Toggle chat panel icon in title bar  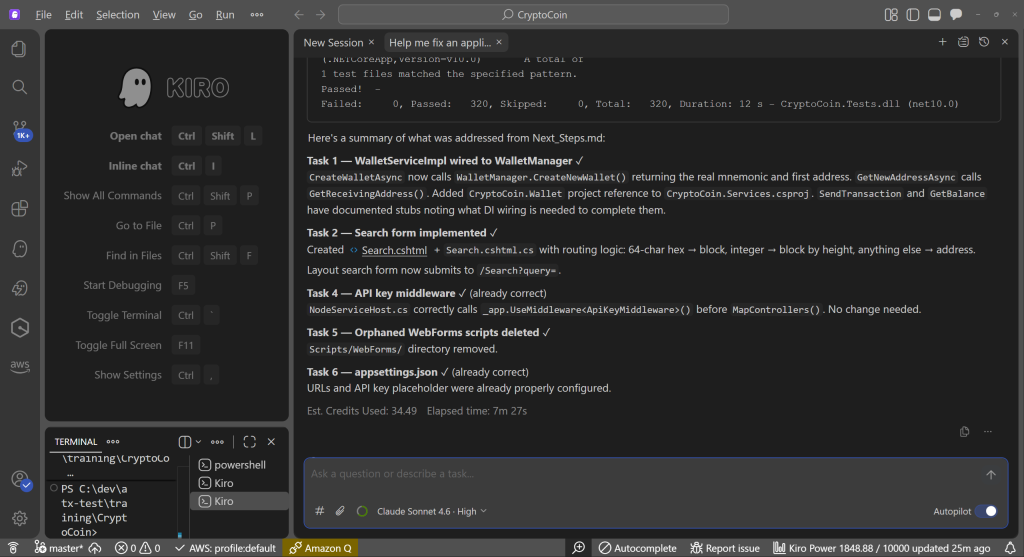click(956, 14)
